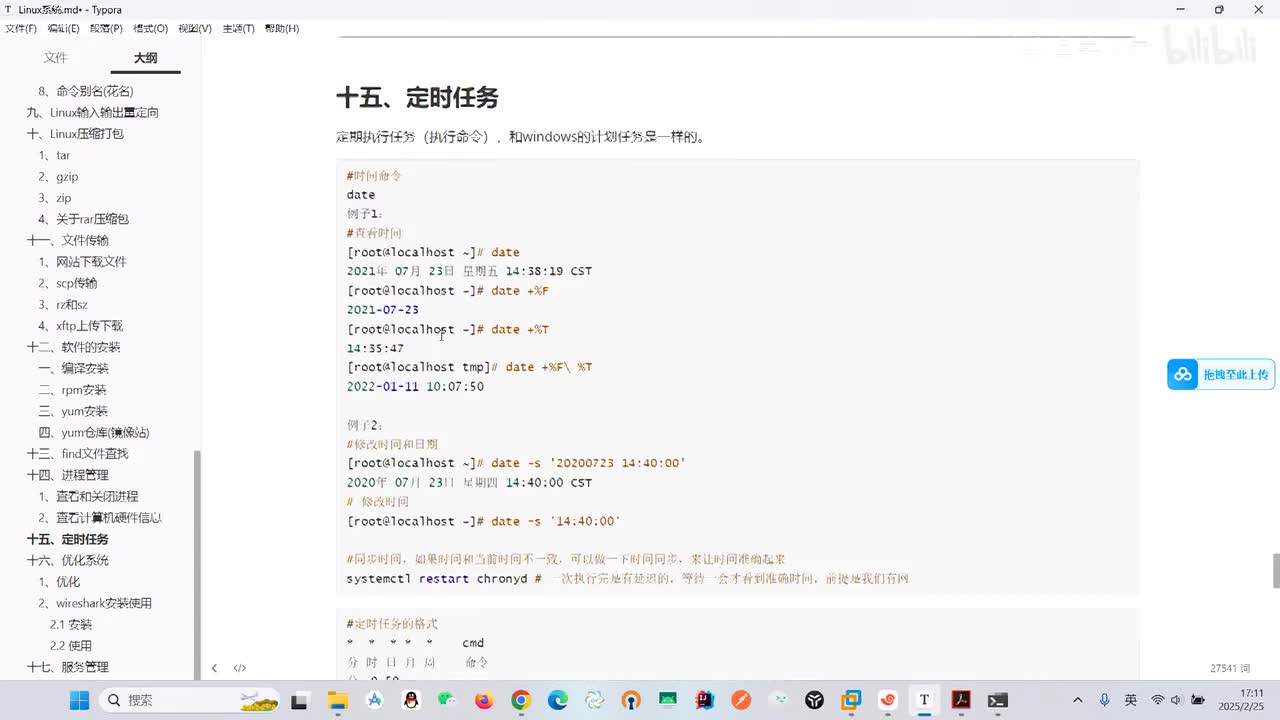Click the outline panel scrollbar
The height and width of the screenshot is (720, 1280).
point(197,563)
